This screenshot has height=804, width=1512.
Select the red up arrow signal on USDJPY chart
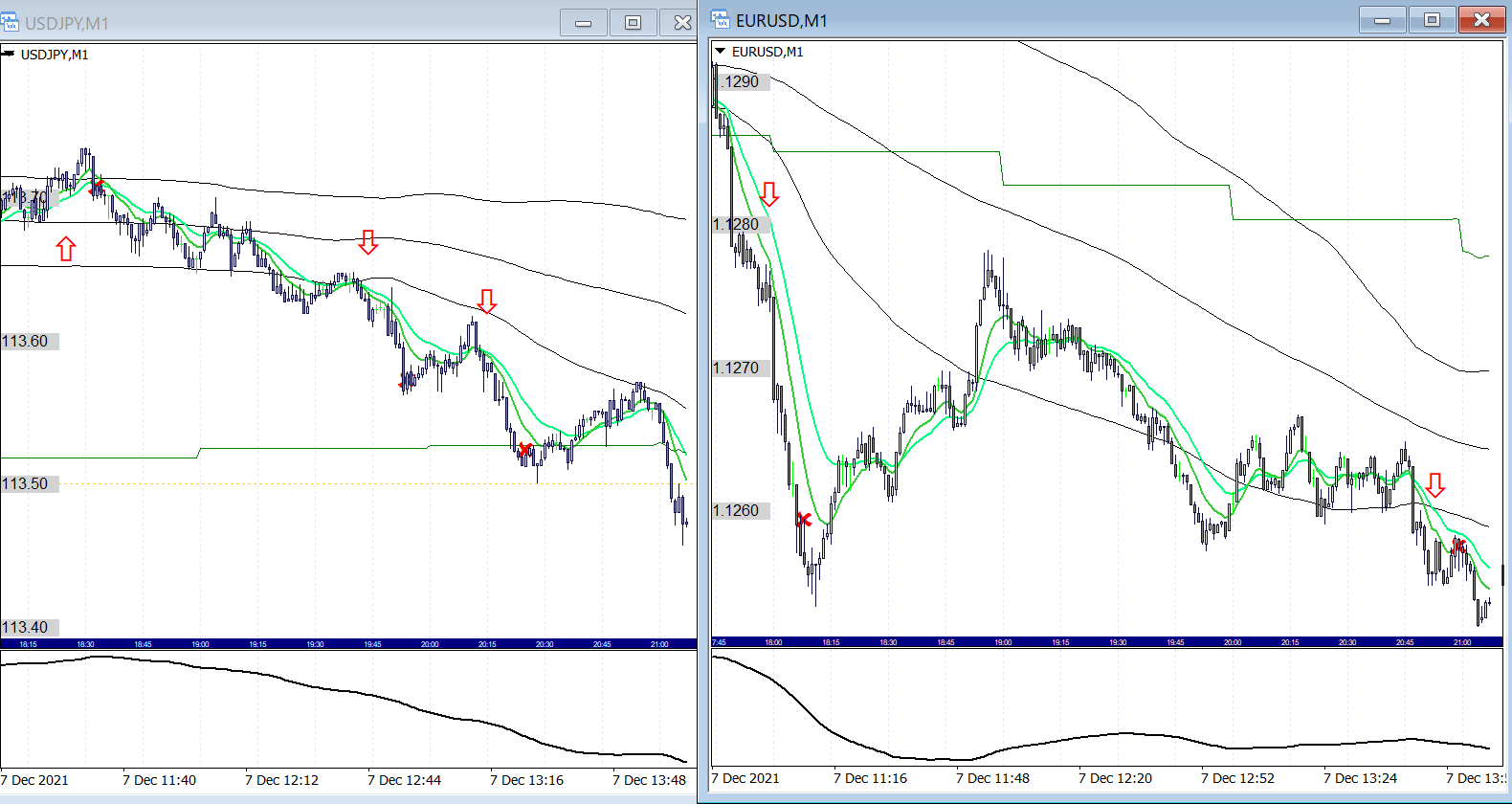65,249
